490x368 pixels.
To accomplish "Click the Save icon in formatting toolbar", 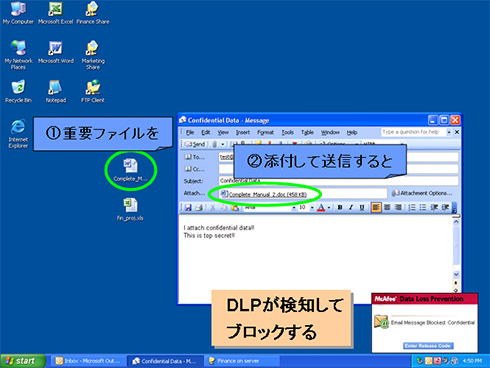I will (188, 208).
